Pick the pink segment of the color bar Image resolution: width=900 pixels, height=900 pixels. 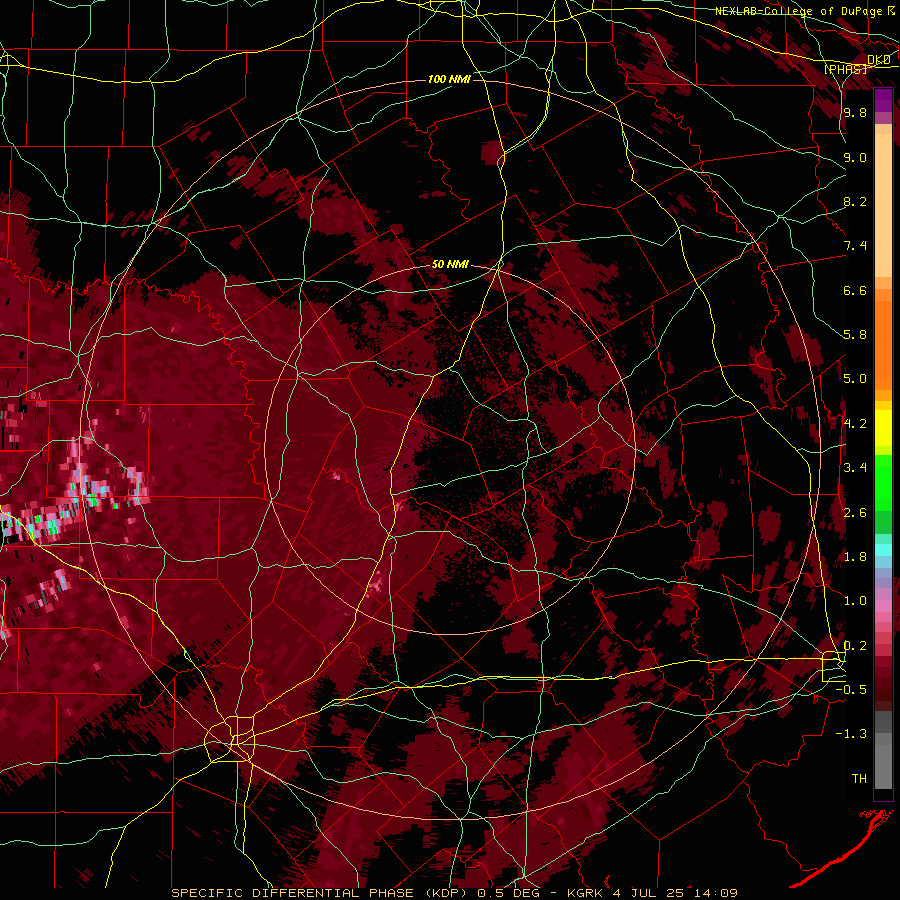(883, 606)
